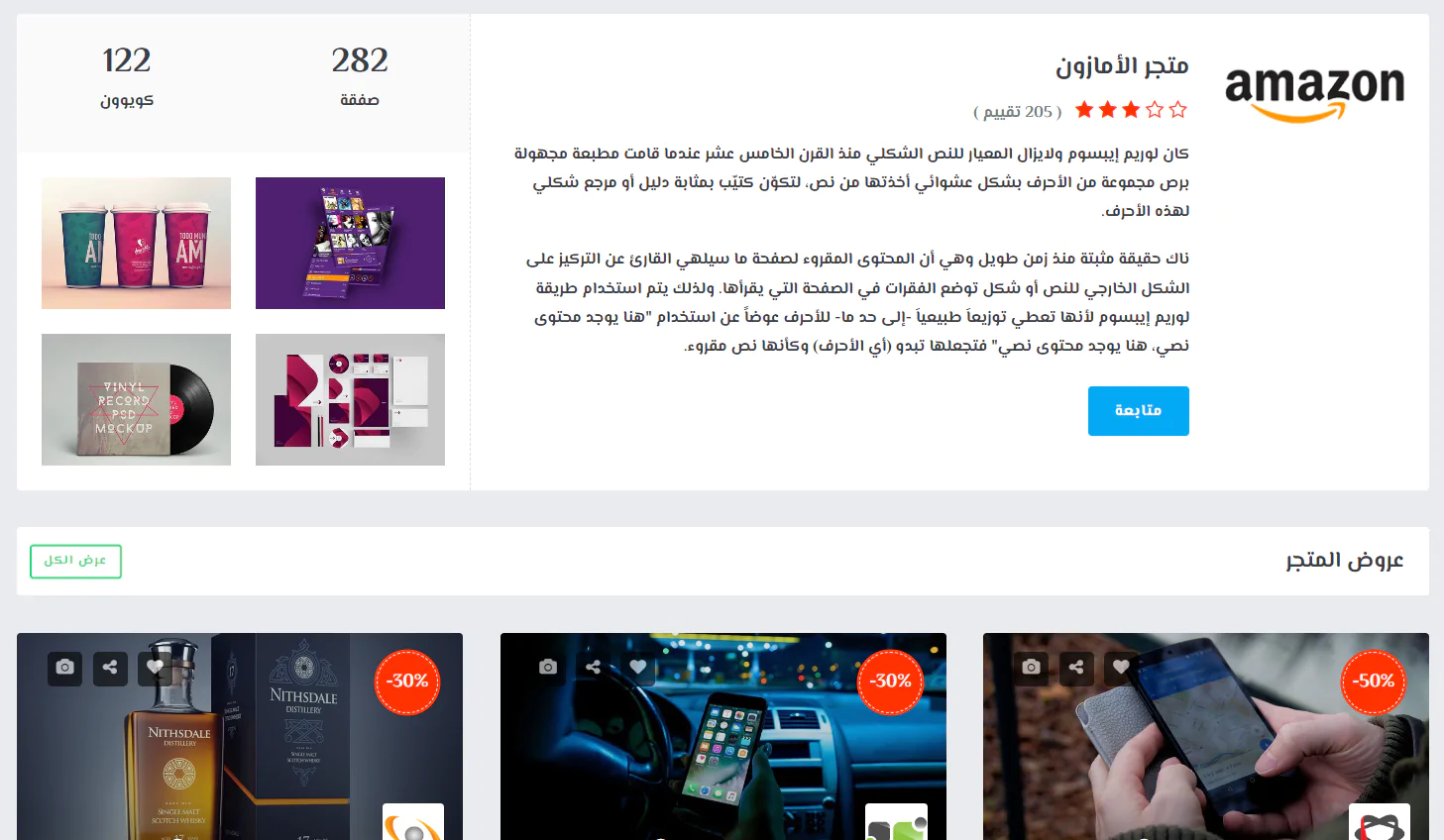Image resolution: width=1444 pixels, height=840 pixels.
Task: Open the 205 تقييم reviews link
Action: 1018,111
